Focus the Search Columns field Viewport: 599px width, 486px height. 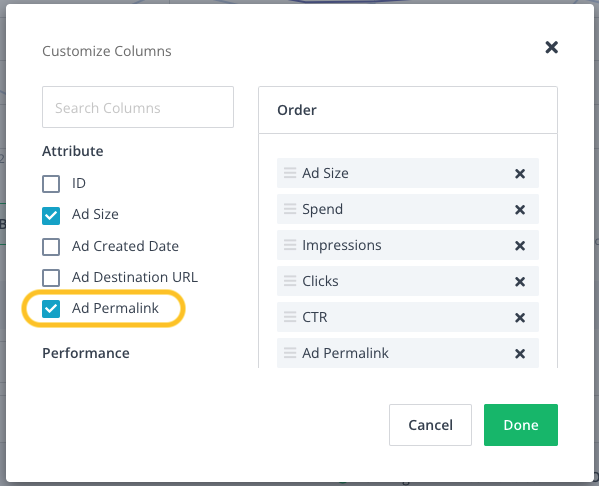pyautogui.click(x=138, y=107)
